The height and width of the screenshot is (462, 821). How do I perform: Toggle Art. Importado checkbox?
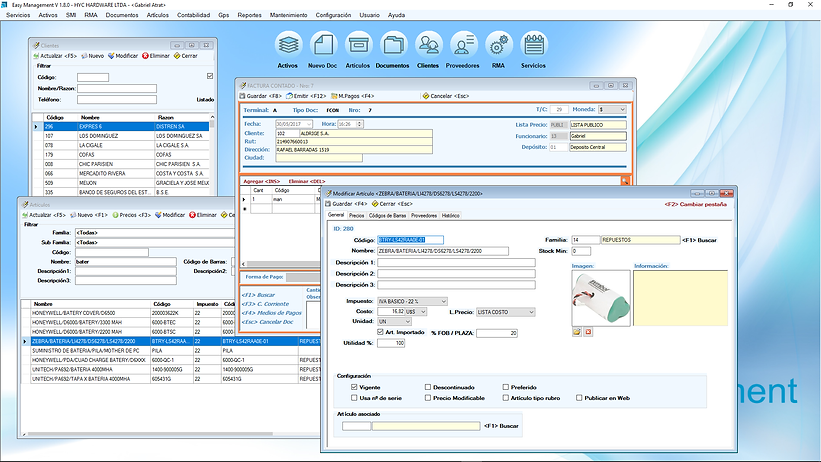tap(380, 332)
